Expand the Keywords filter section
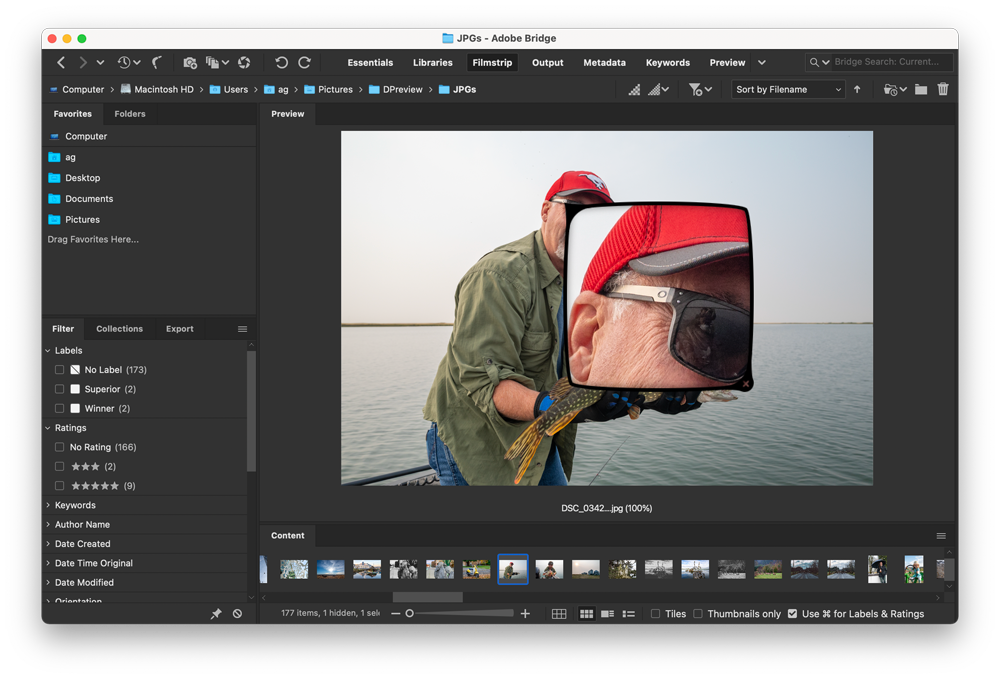Image resolution: width=1000 pixels, height=679 pixels. tap(48, 505)
